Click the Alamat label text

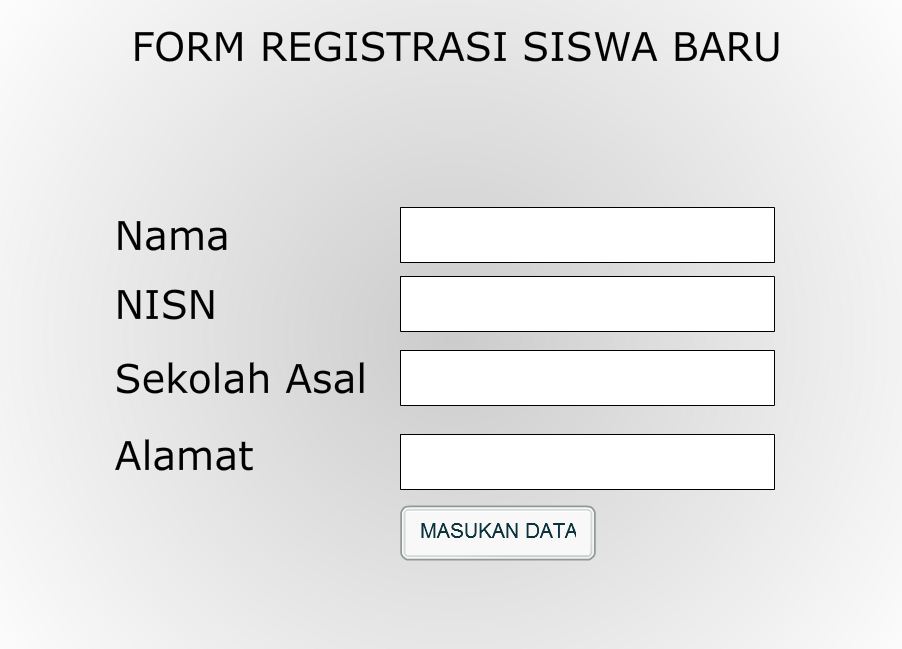point(184,456)
